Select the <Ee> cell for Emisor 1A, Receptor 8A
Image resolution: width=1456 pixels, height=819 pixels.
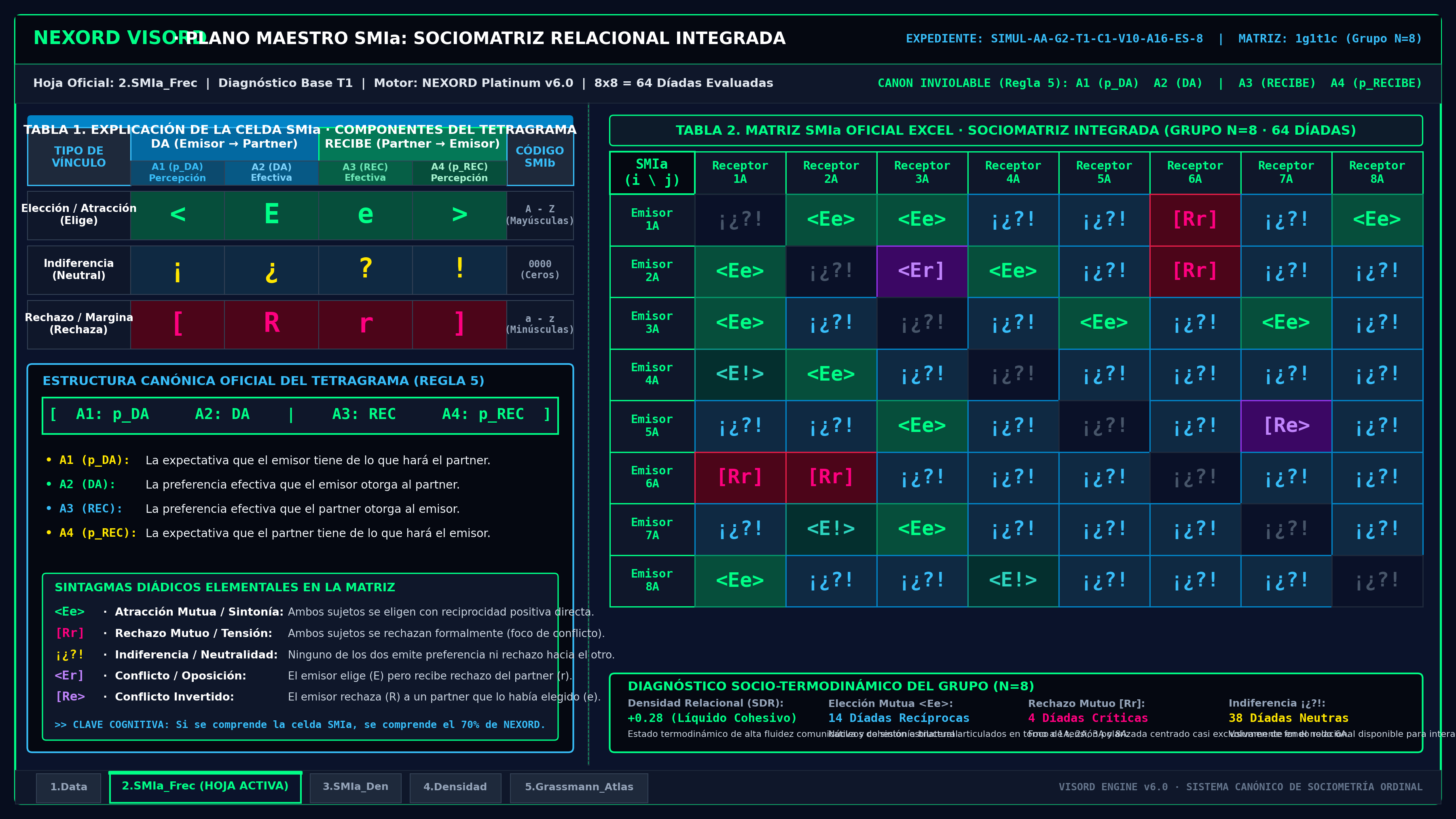tap(1377, 220)
